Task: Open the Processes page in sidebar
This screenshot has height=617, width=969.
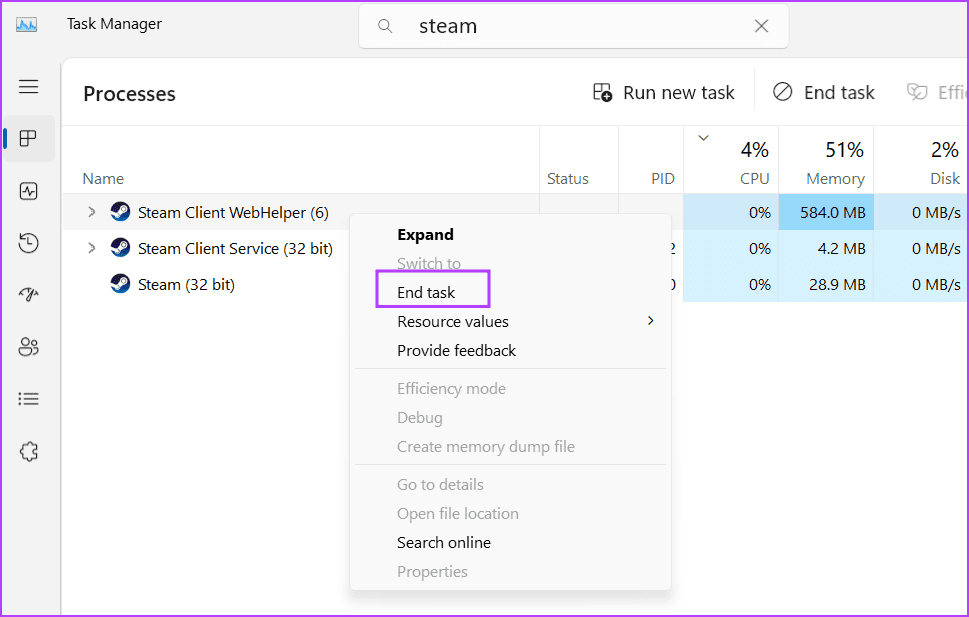Action: (x=28, y=138)
